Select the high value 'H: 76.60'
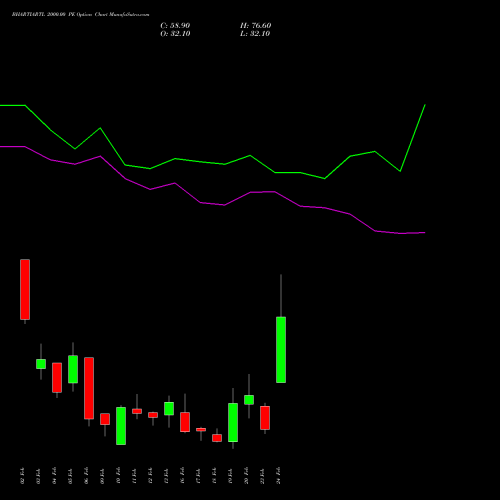 click(255, 26)
